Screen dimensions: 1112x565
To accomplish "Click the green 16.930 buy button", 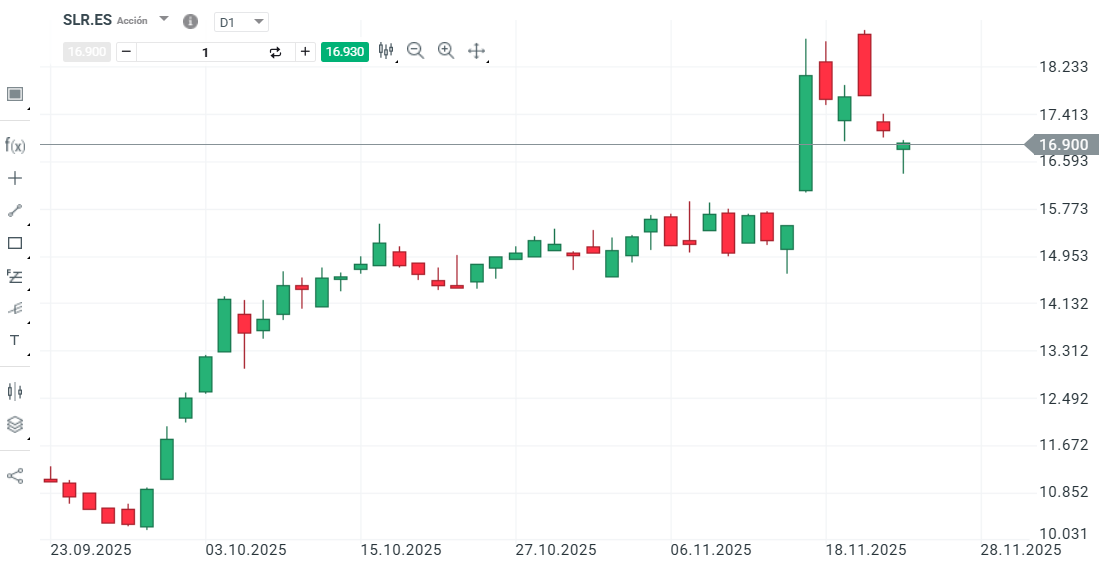I will click(345, 51).
